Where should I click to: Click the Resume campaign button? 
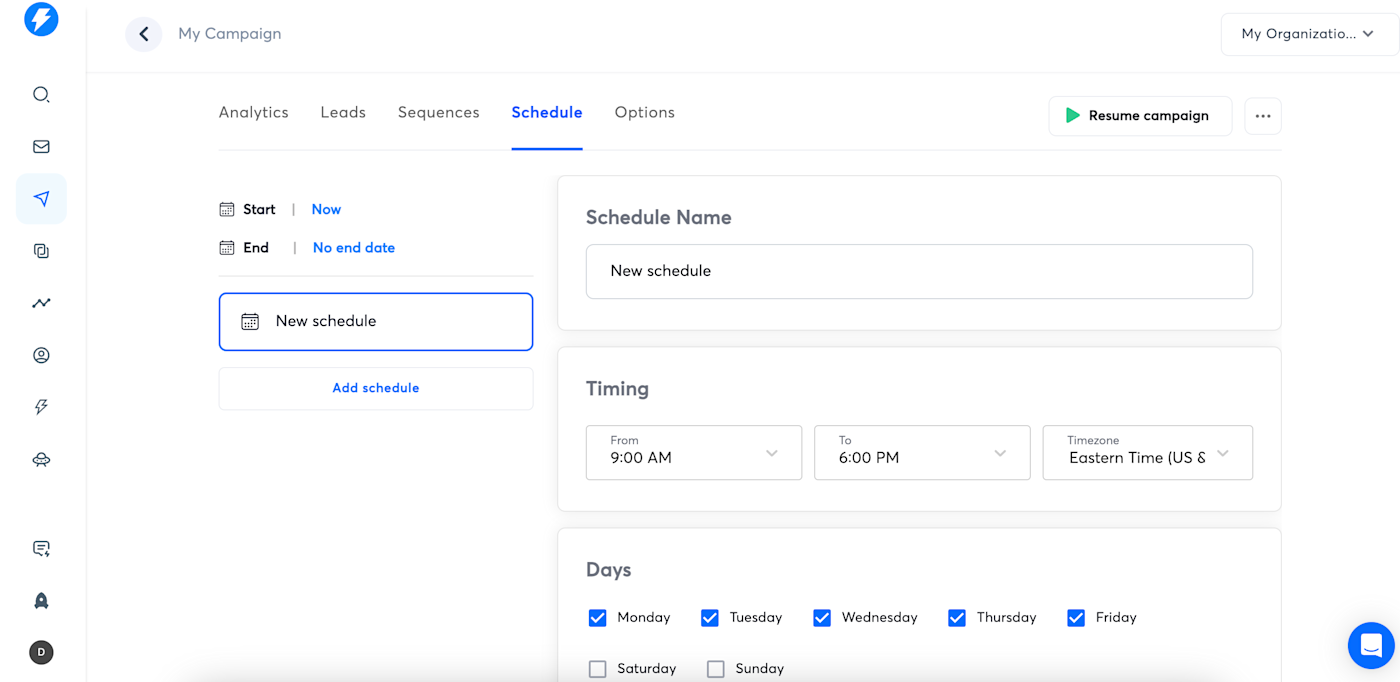1140,116
